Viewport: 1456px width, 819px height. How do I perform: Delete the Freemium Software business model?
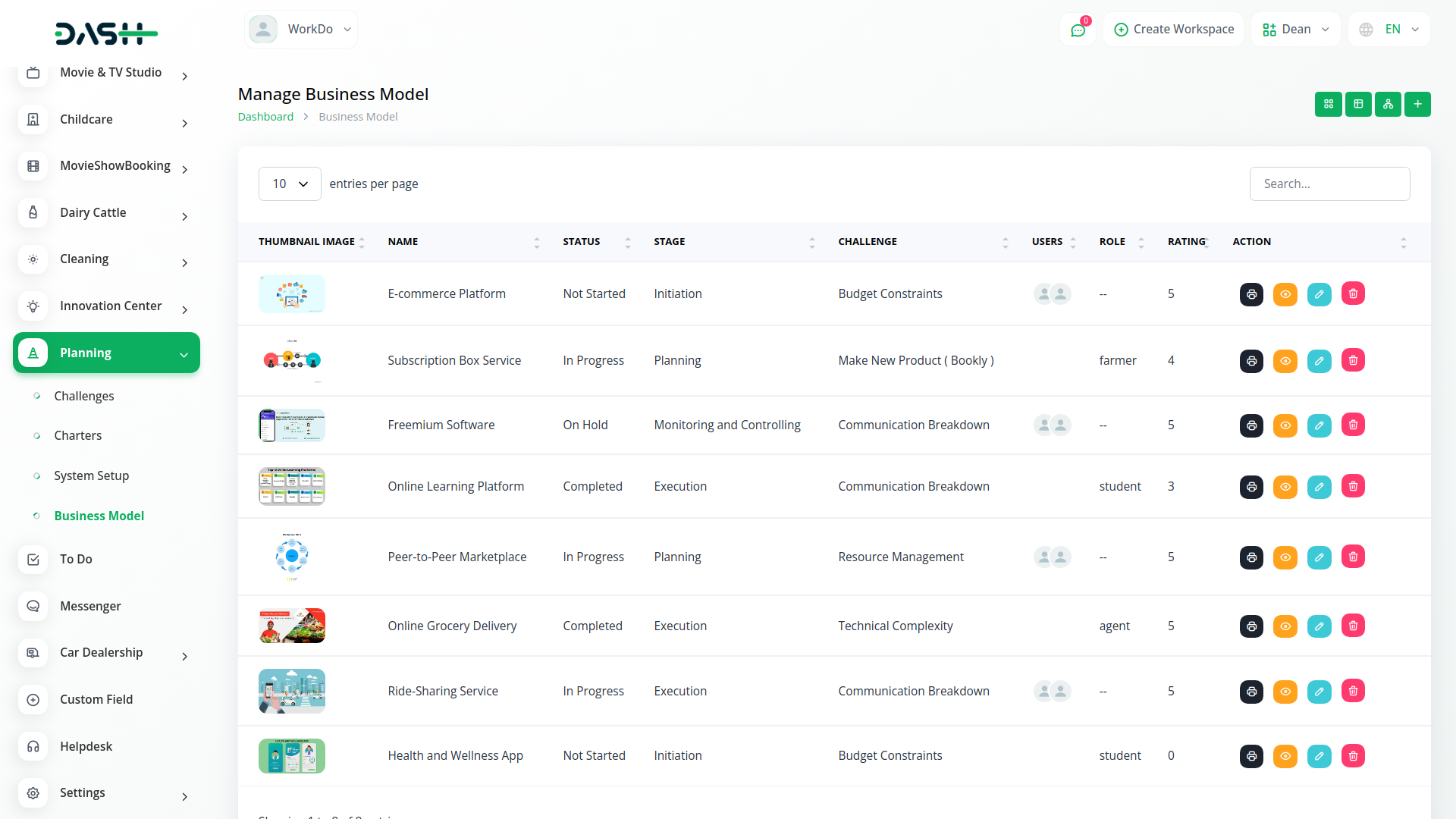pyautogui.click(x=1353, y=425)
